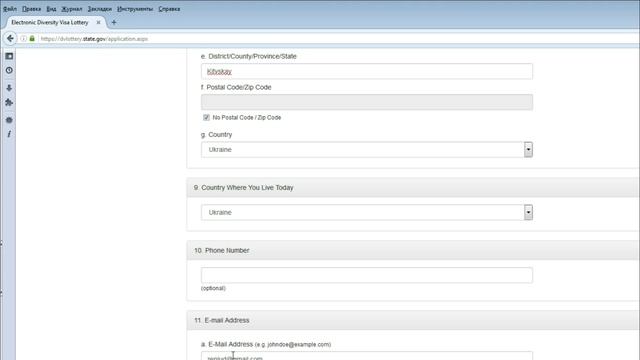This screenshot has width=640, height=360.
Task: Open the mailing address Country dropdown
Action: [x=367, y=150]
